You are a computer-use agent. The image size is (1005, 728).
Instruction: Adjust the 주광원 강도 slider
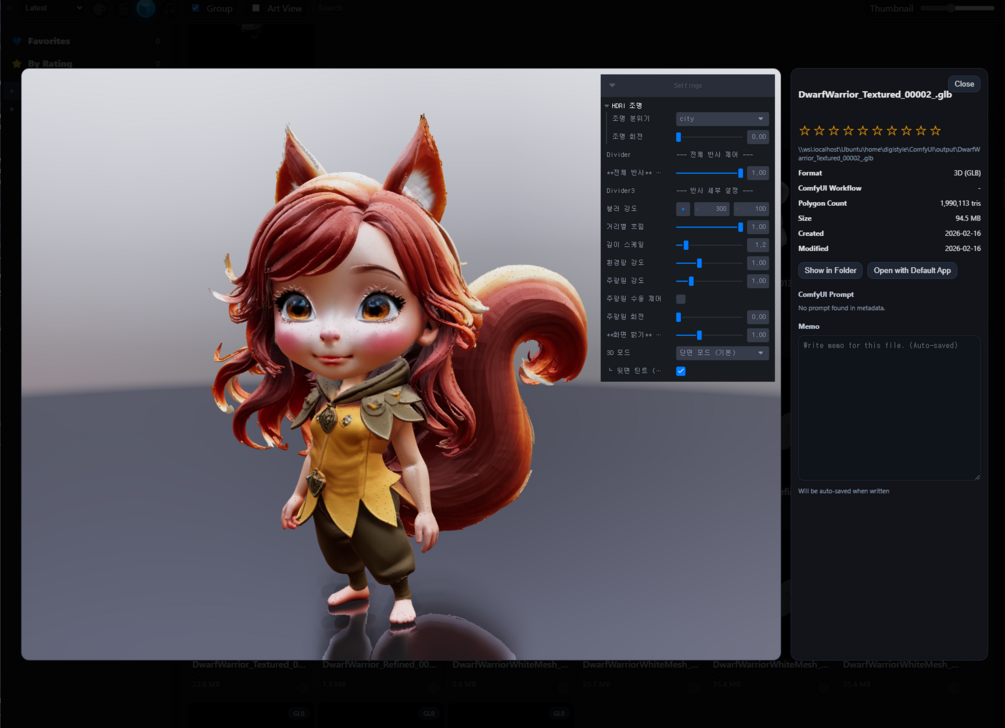(710, 281)
